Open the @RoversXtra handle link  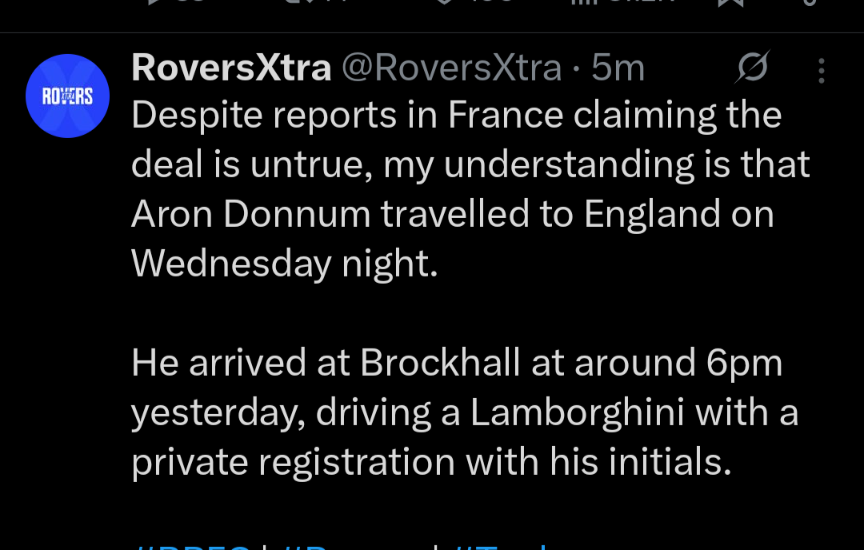(451, 67)
